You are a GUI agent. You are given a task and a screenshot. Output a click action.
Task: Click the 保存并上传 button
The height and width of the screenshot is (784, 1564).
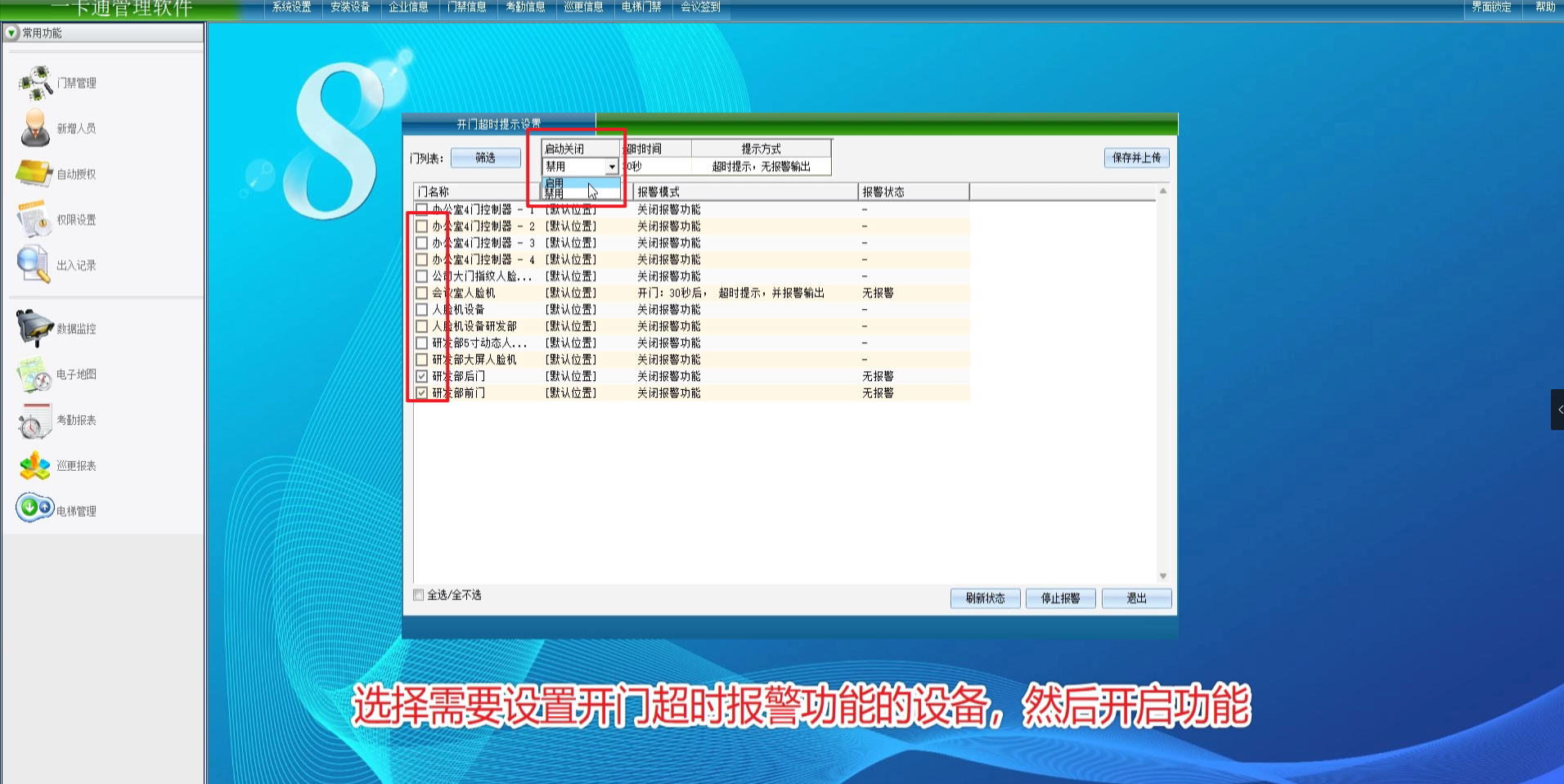[1136, 158]
